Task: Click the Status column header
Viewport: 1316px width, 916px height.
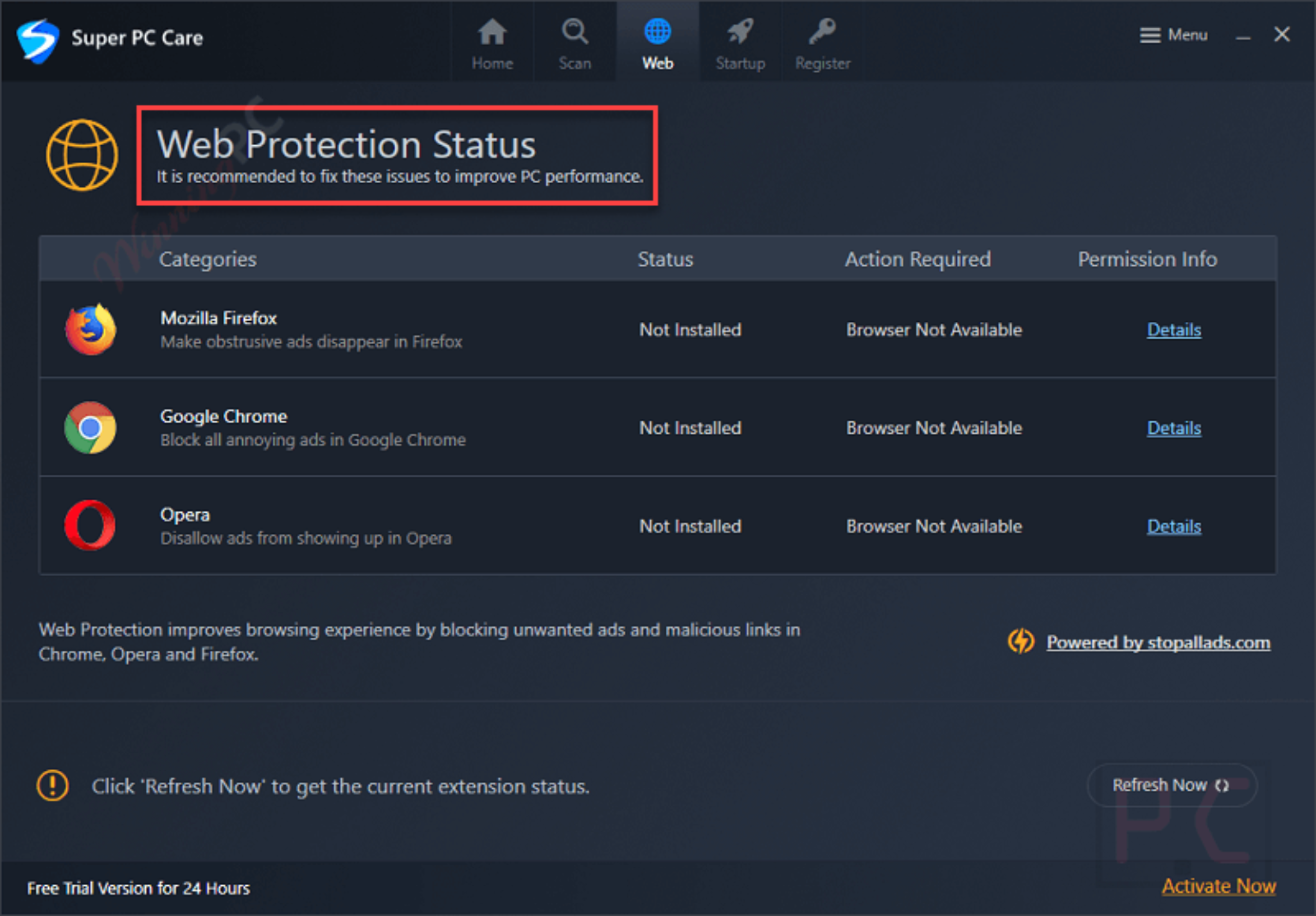Action: click(665, 259)
